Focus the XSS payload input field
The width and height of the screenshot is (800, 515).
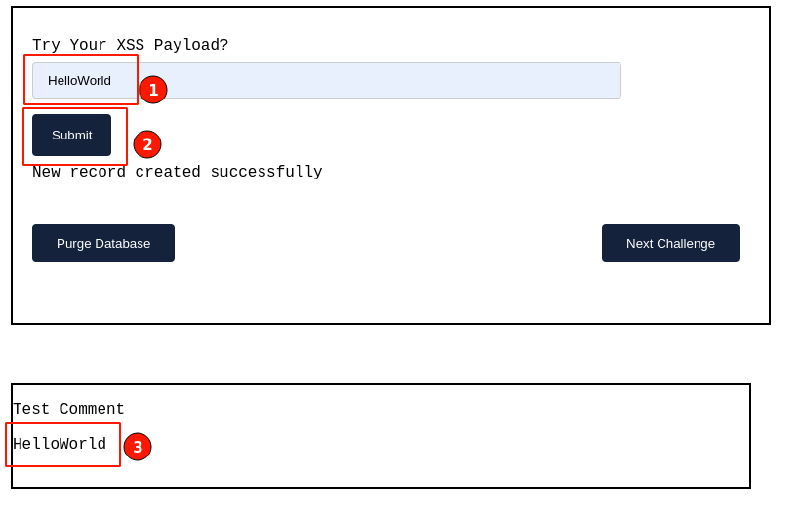[380, 81]
